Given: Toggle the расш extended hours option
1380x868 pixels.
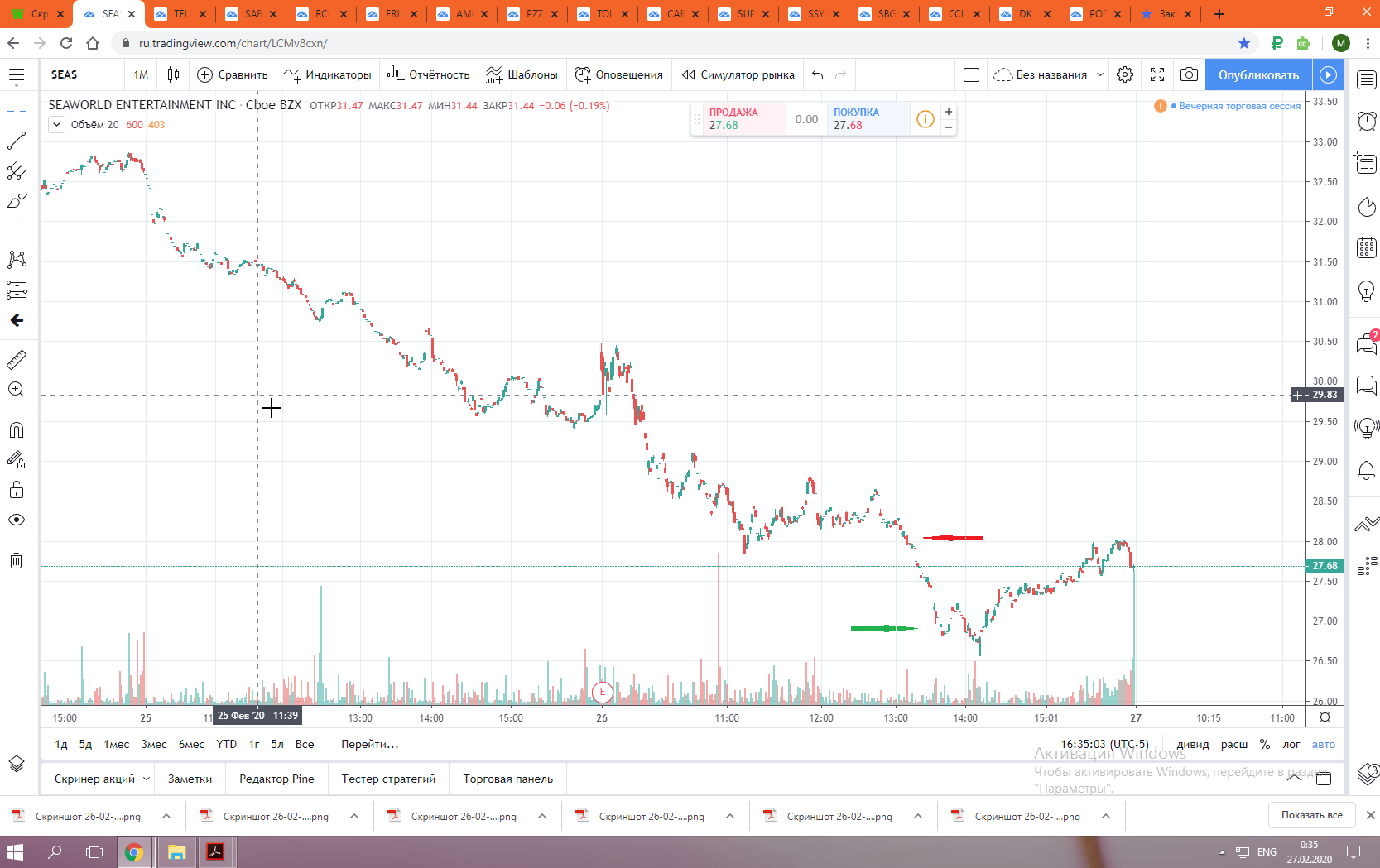Looking at the screenshot, I should 1234,744.
